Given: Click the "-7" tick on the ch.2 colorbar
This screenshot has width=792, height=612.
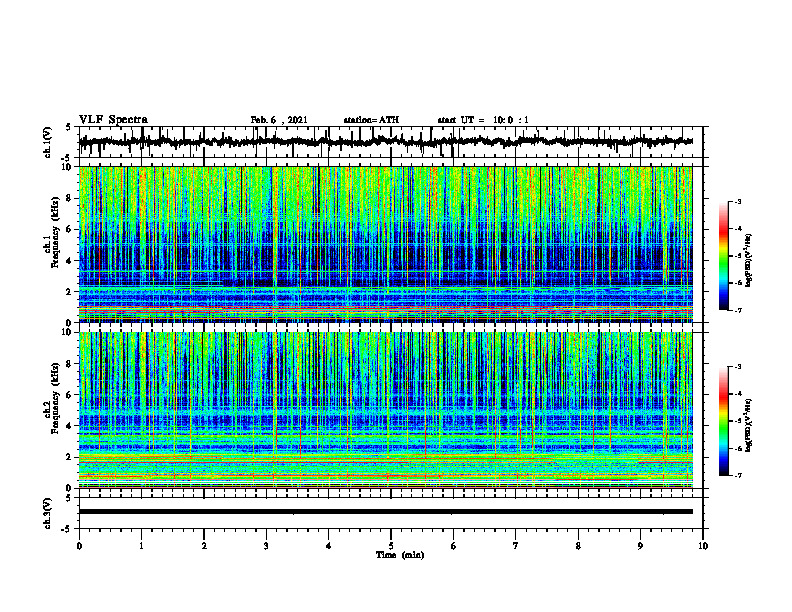Looking at the screenshot, I should [x=738, y=476].
